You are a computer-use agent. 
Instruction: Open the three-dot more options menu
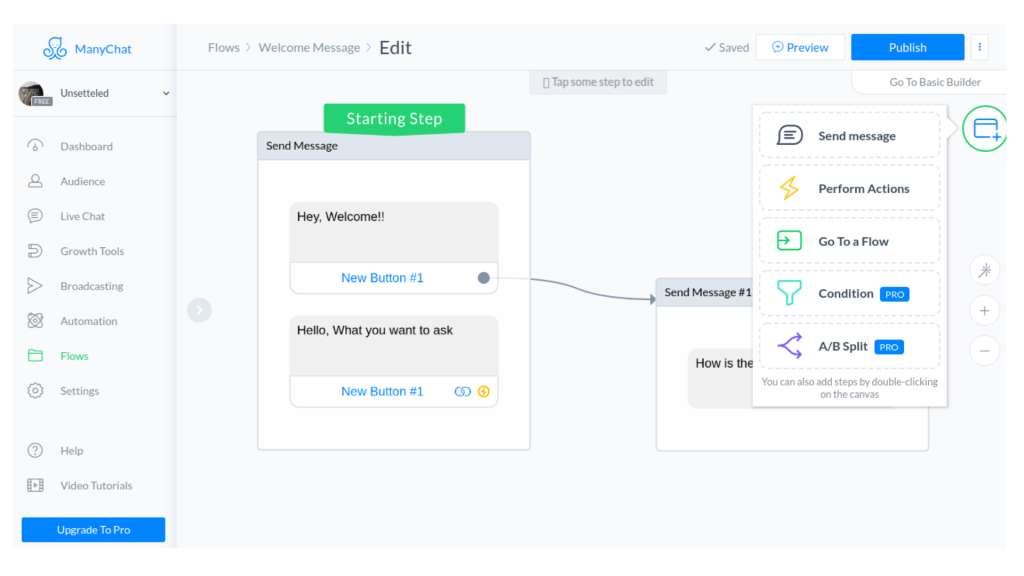[x=980, y=47]
